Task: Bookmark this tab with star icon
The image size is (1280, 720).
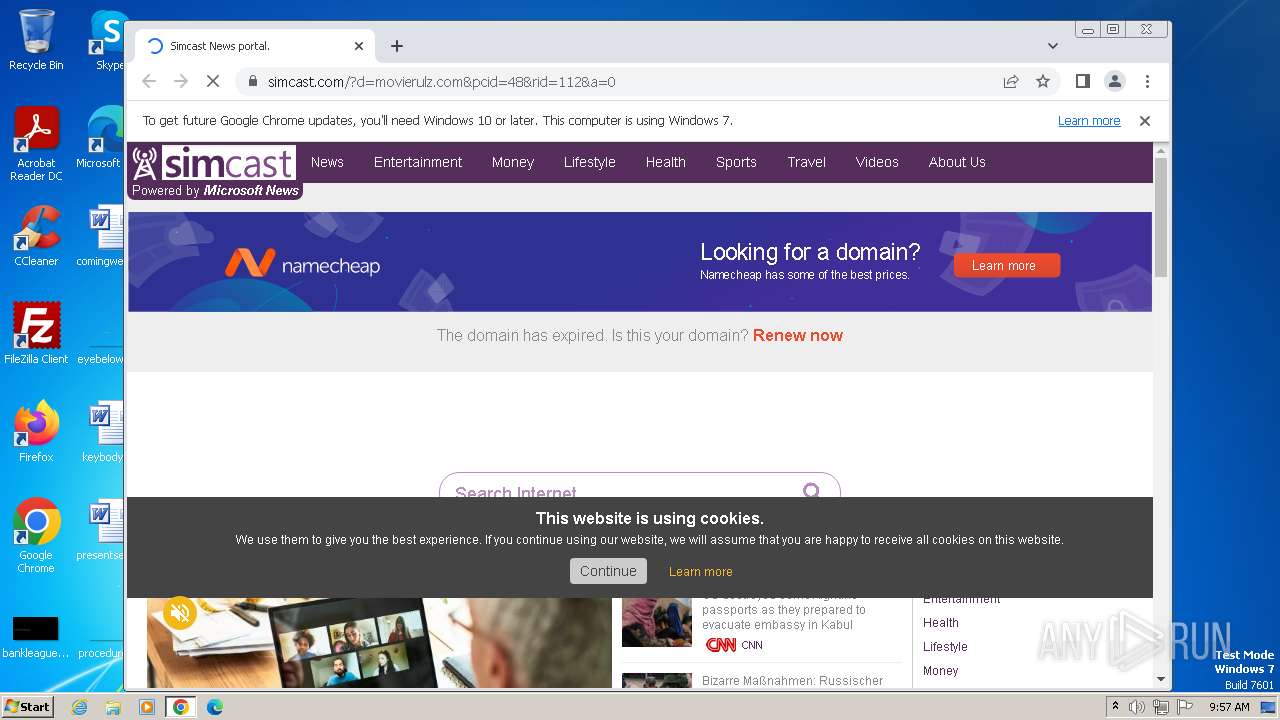Action: point(1043,81)
